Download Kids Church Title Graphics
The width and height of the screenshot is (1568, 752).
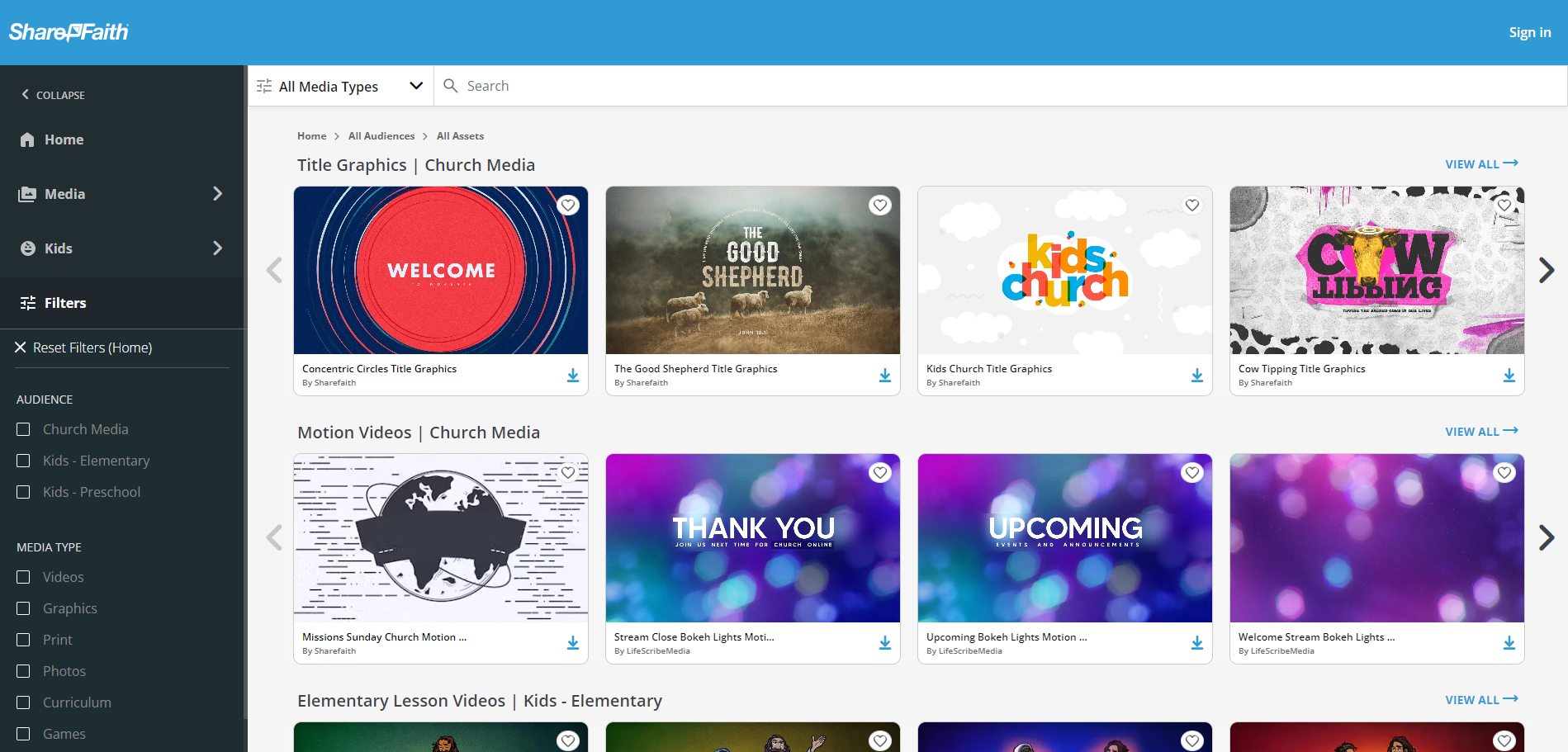1197,376
